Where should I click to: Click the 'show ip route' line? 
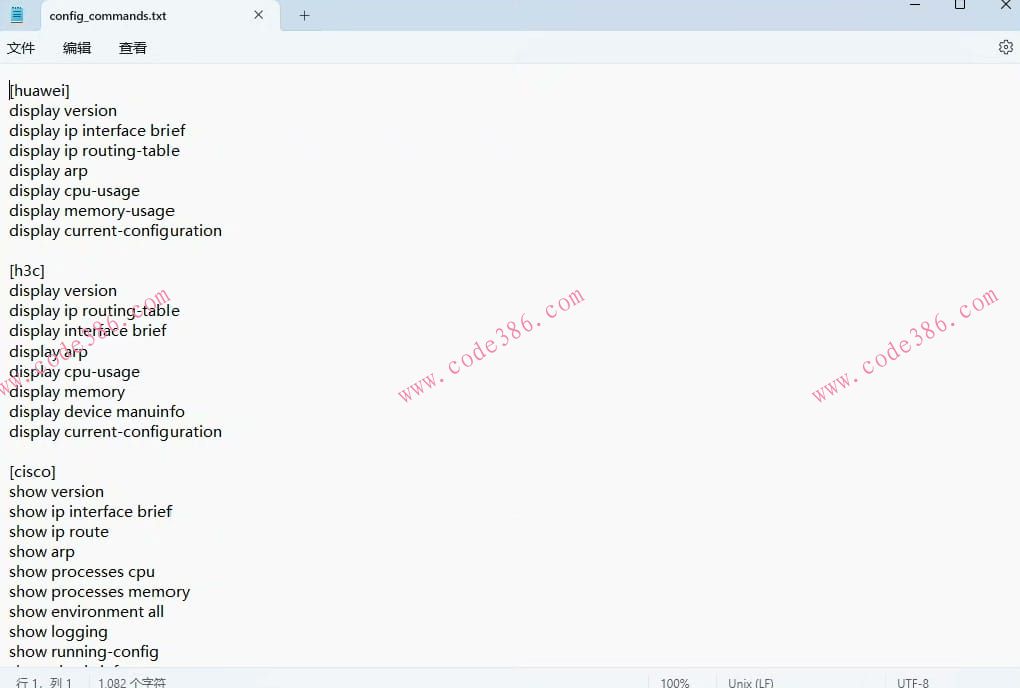tap(59, 532)
